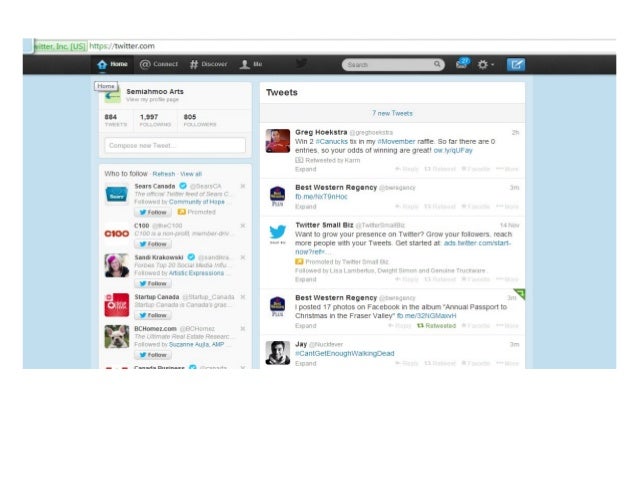The image size is (638, 479).
Task: Dismiss BCHomez.com suggestion
Action: pyautogui.click(x=243, y=328)
